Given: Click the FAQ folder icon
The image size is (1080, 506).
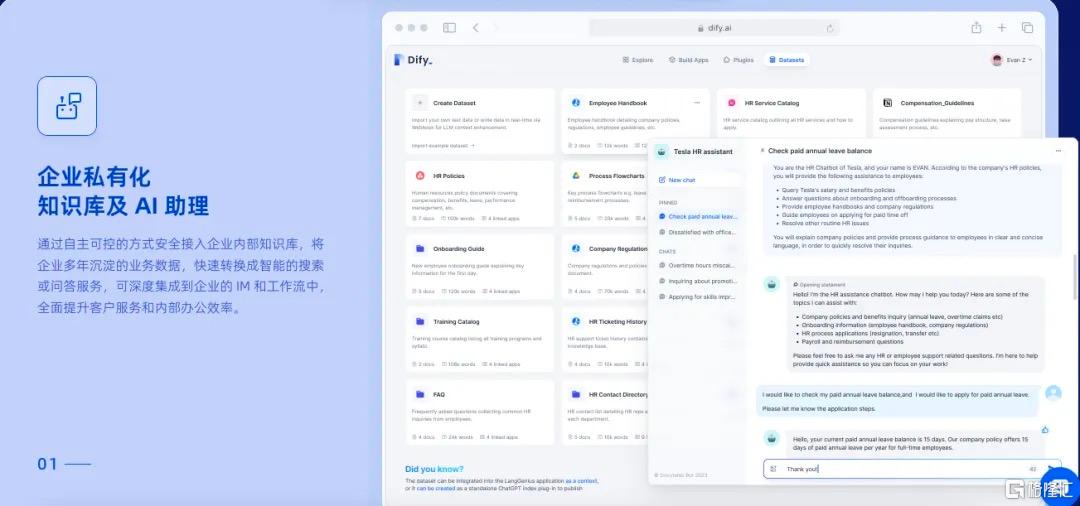Looking at the screenshot, I should [419, 394].
